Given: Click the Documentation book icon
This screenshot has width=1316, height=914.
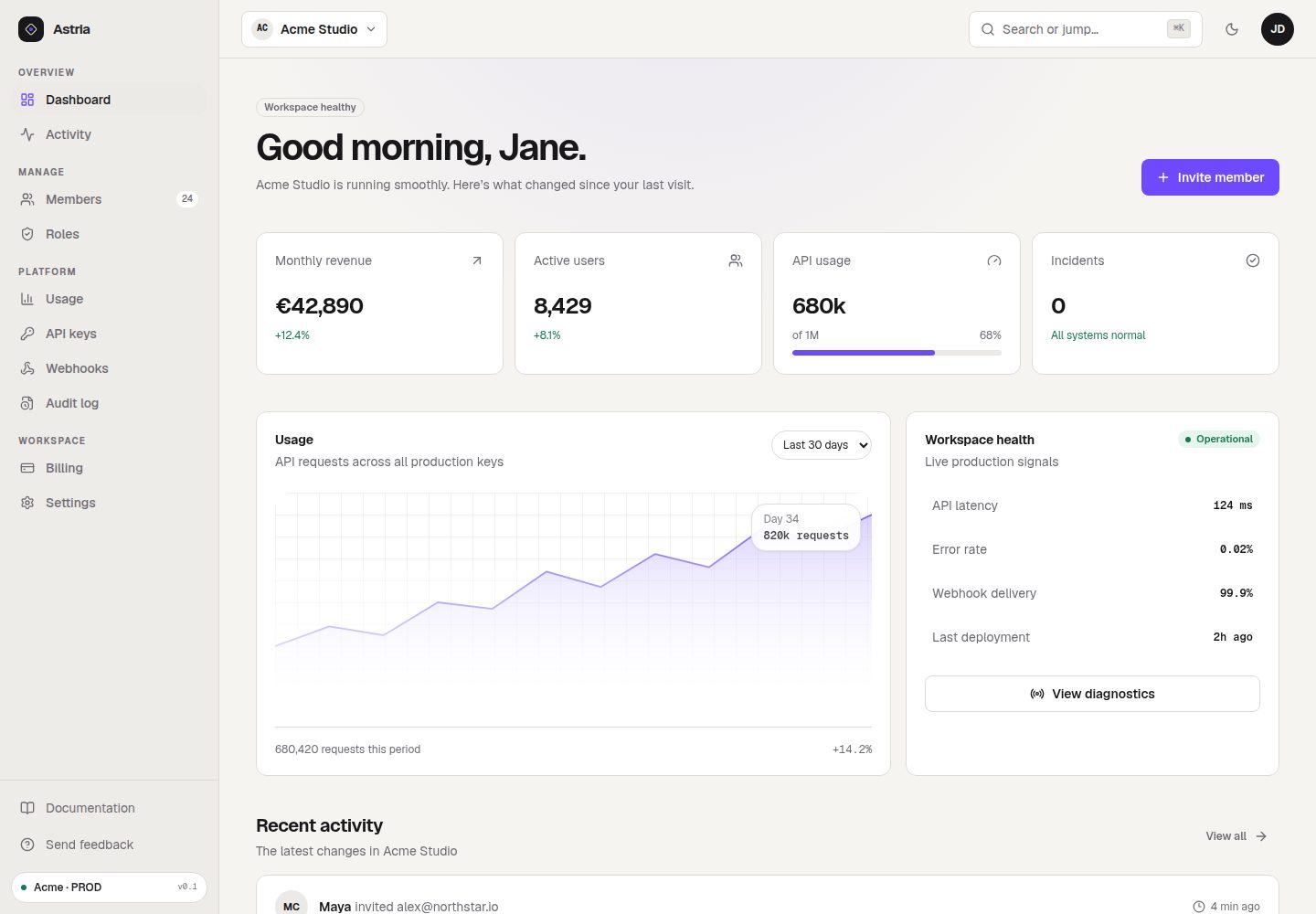Looking at the screenshot, I should (x=27, y=808).
